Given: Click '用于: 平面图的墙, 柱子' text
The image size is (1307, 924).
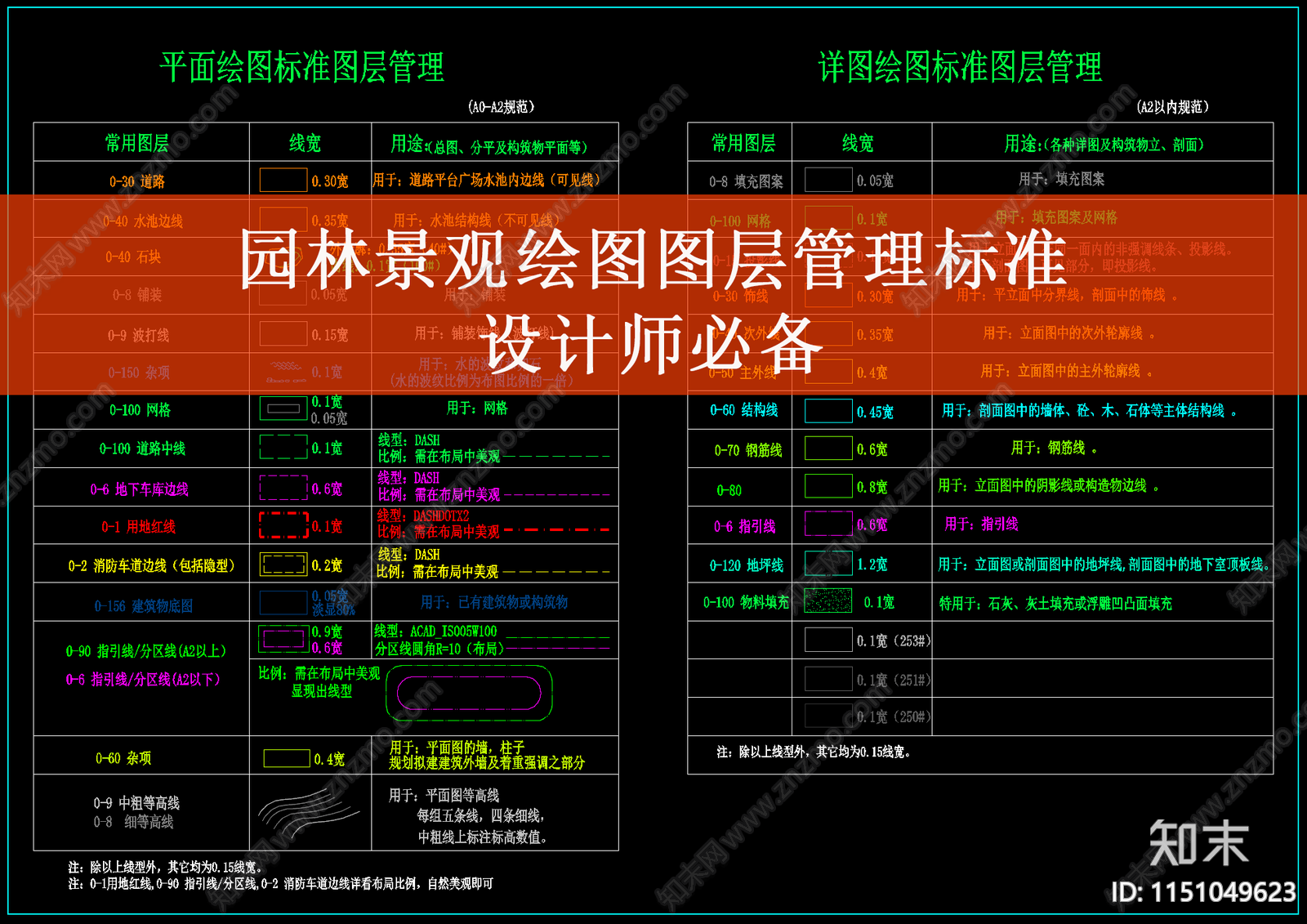Looking at the screenshot, I should tap(457, 748).
